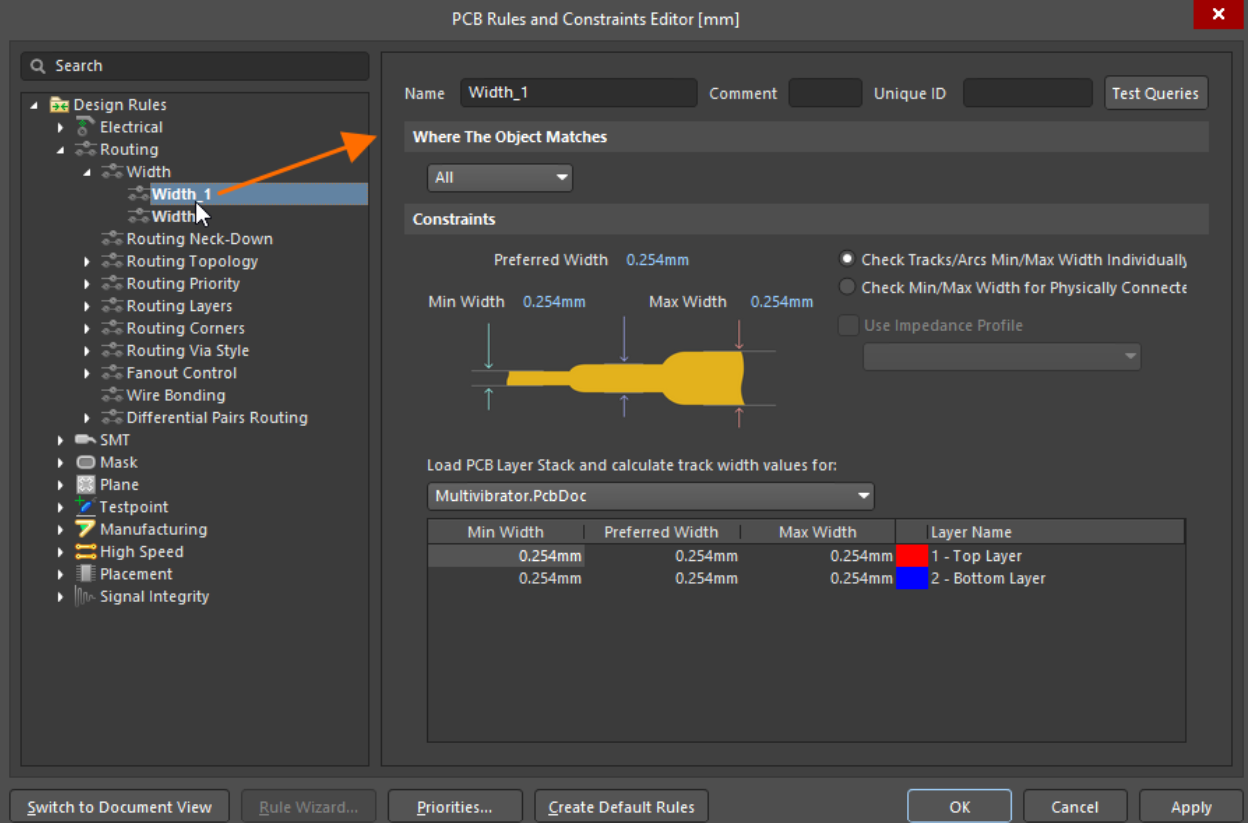The image size is (1248, 823).
Task: Select Check Tracks/Arcs Min/Max Width Individually
Action: pyautogui.click(x=847, y=259)
